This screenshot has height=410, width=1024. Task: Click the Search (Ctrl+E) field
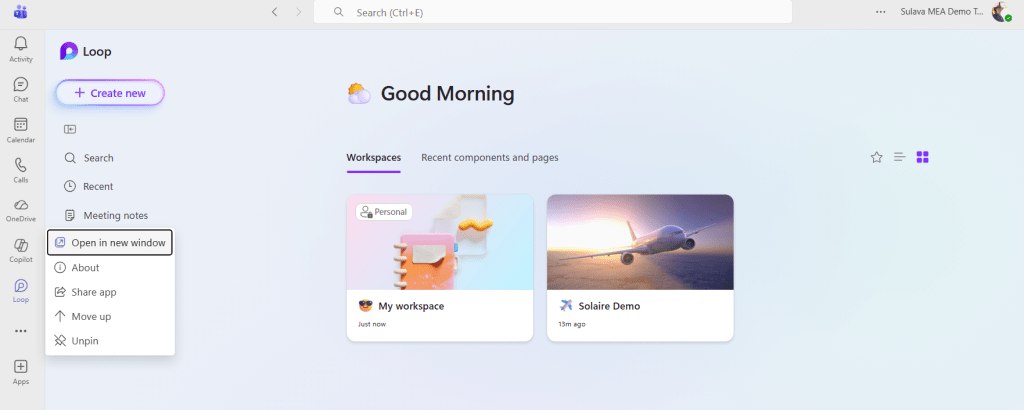tap(553, 12)
